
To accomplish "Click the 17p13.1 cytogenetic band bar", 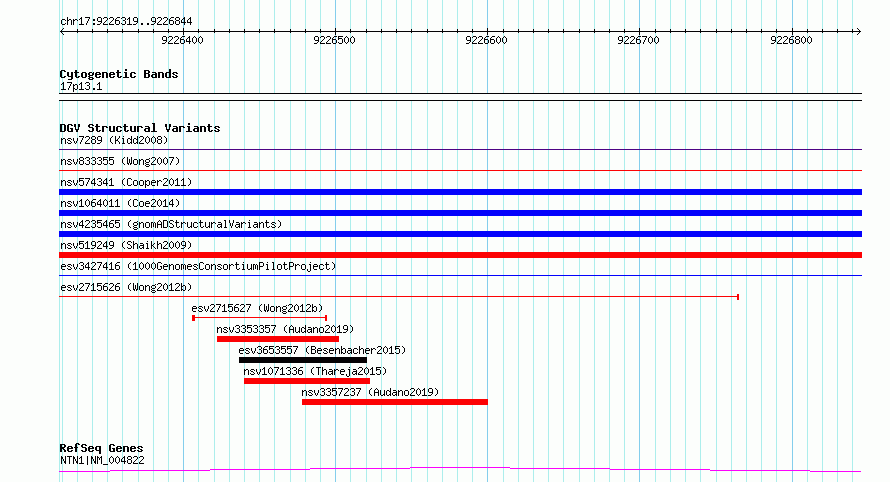I will point(460,97).
